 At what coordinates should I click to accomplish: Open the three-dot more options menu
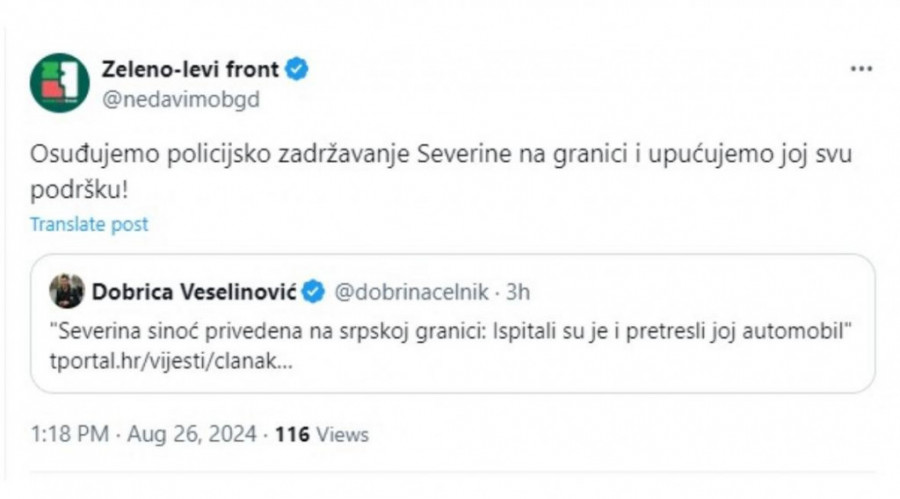(861, 69)
